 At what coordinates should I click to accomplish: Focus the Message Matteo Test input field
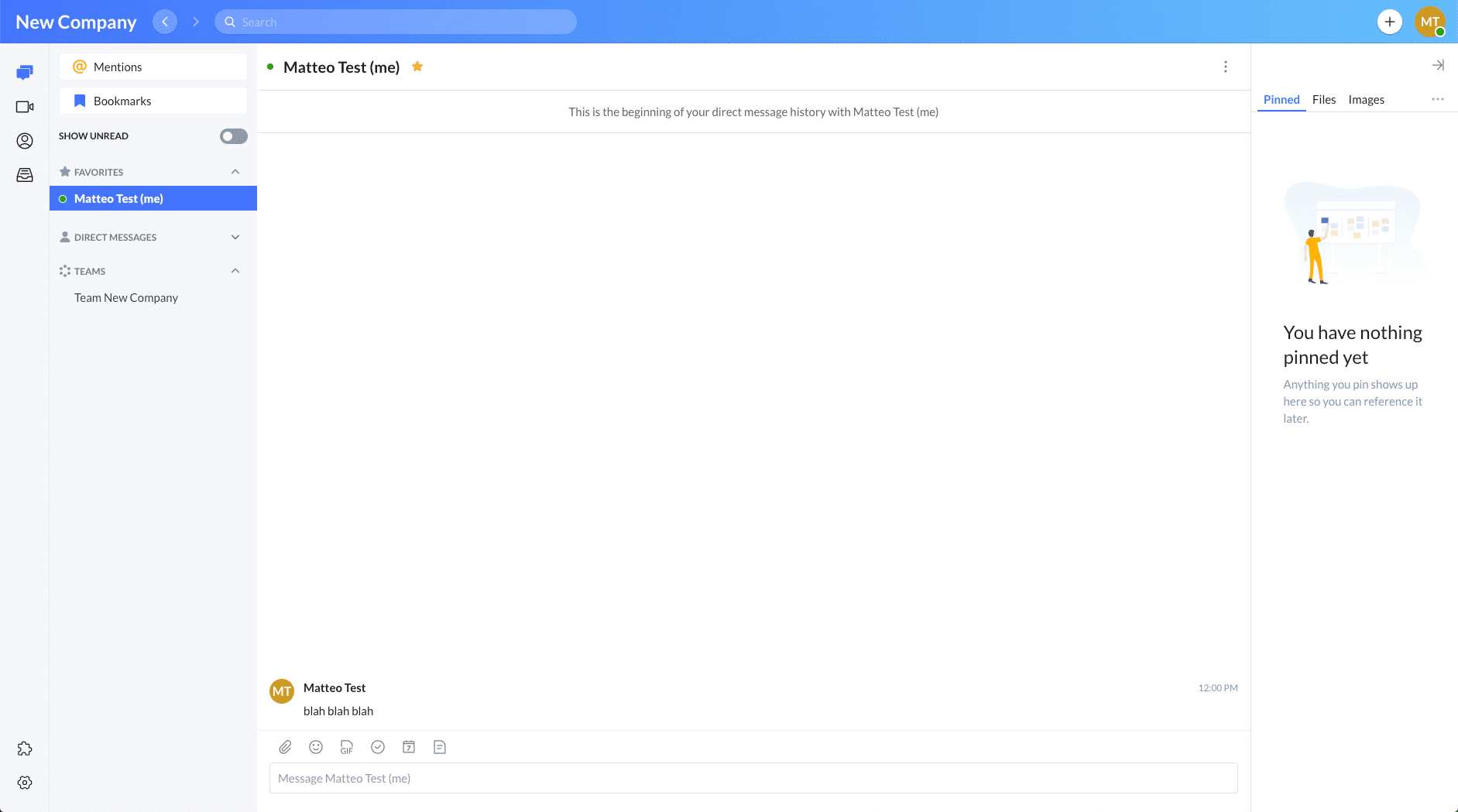[x=753, y=778]
